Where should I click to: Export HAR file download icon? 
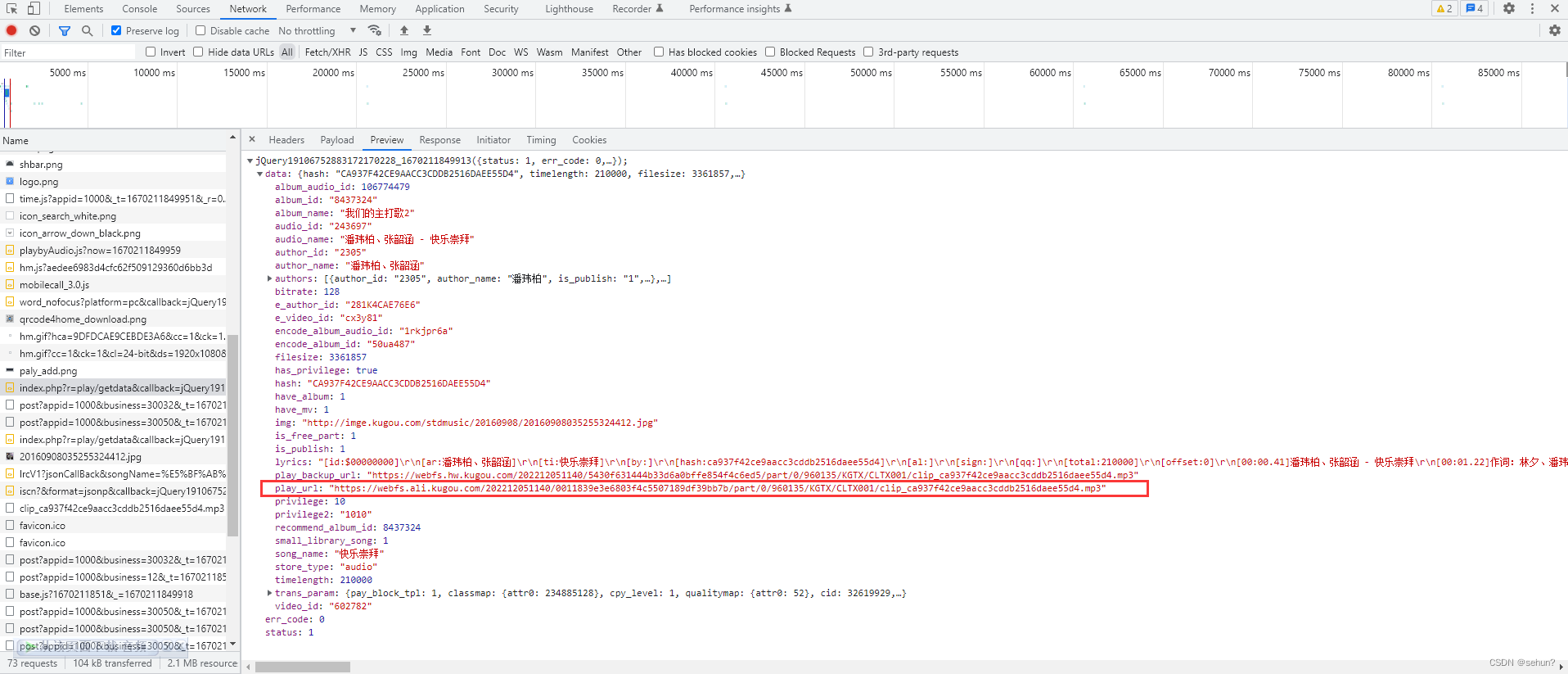pyautogui.click(x=426, y=30)
